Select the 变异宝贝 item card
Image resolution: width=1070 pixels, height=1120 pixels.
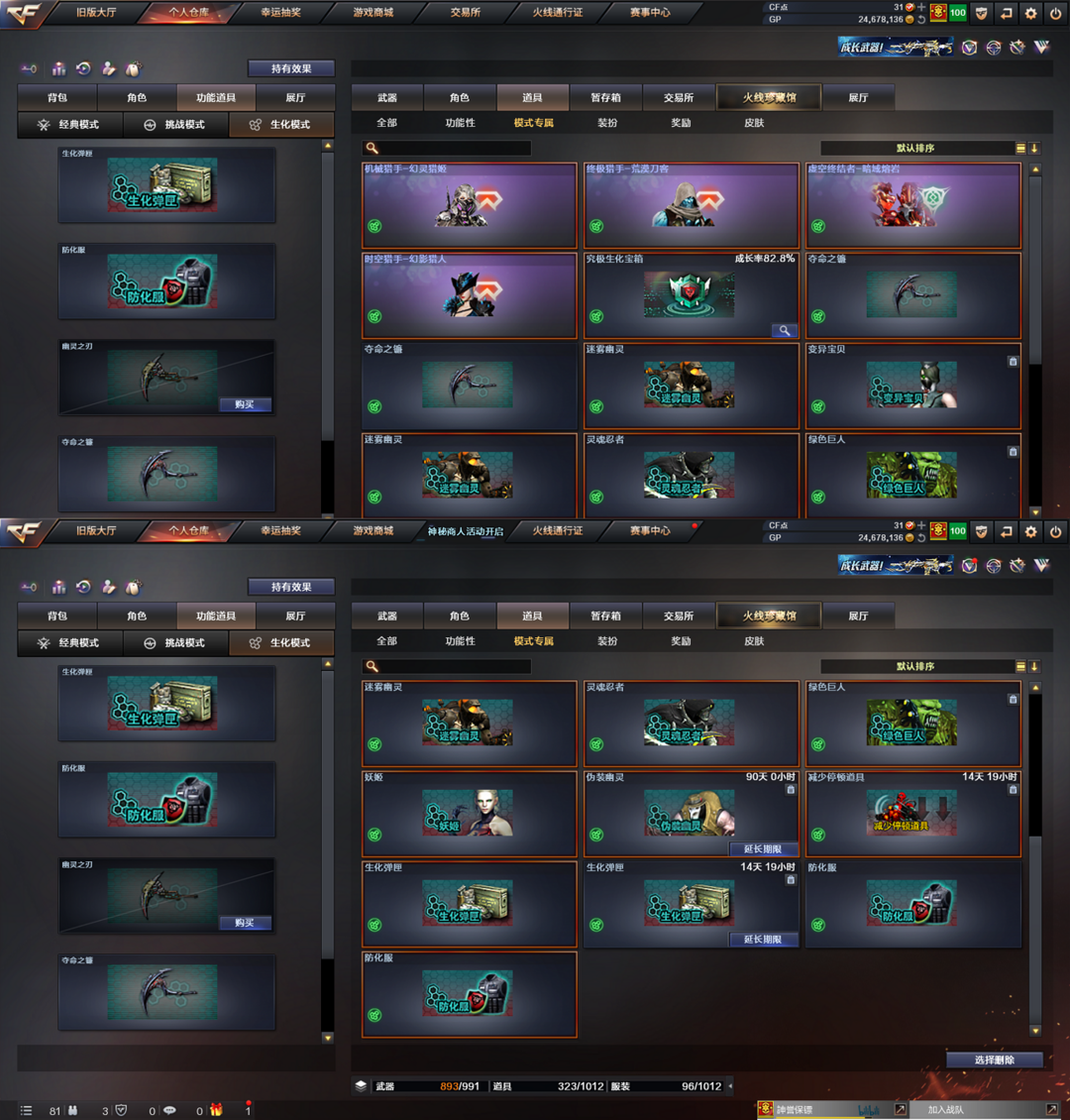click(912, 386)
